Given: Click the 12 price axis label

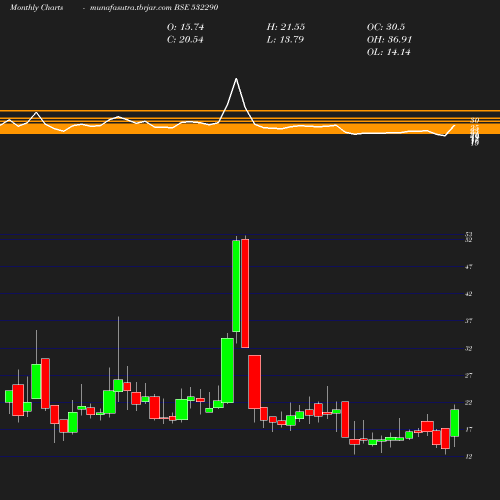Looking at the screenshot, I should pyautogui.click(x=469, y=456).
